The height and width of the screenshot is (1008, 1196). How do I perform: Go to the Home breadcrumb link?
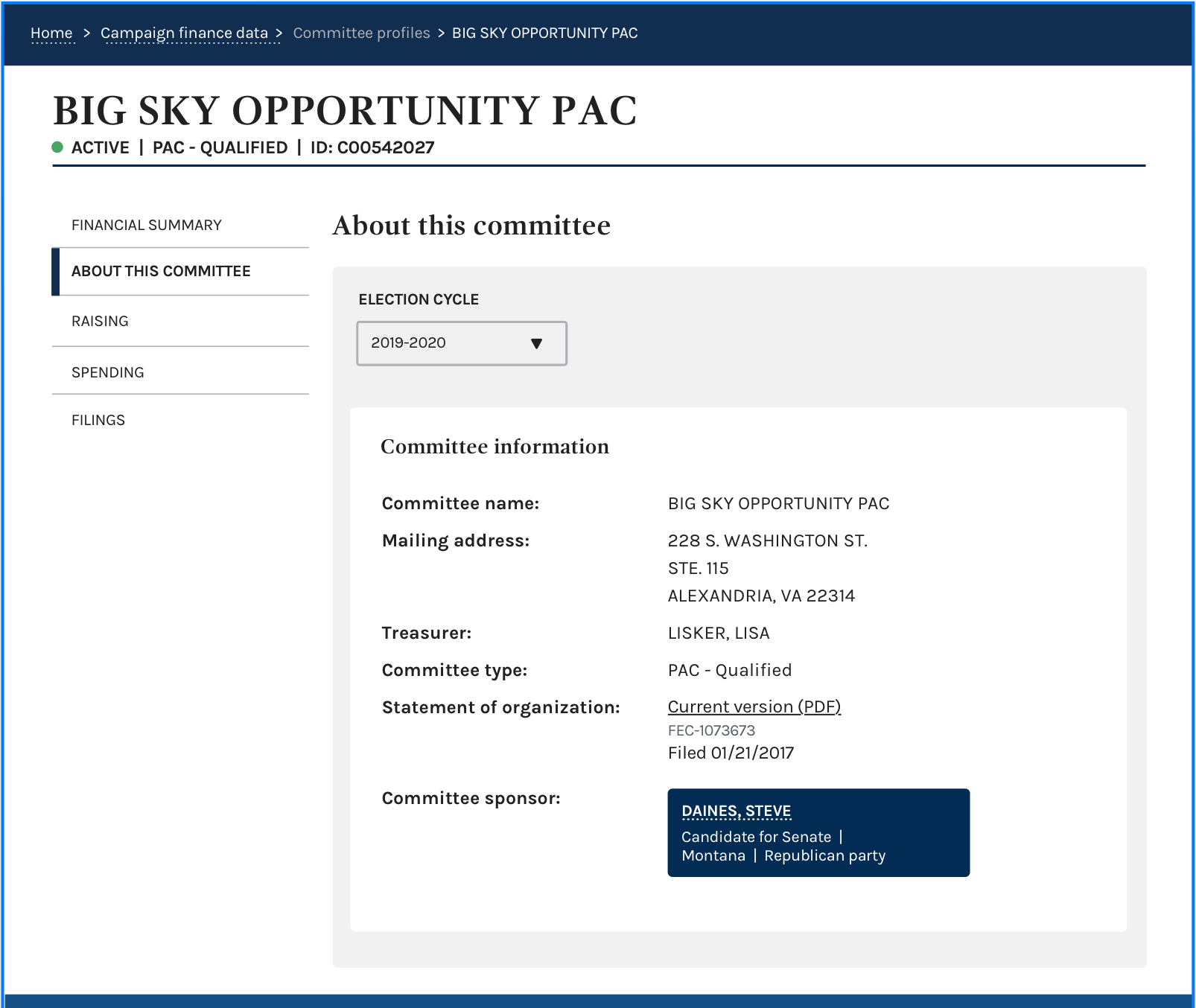[51, 33]
